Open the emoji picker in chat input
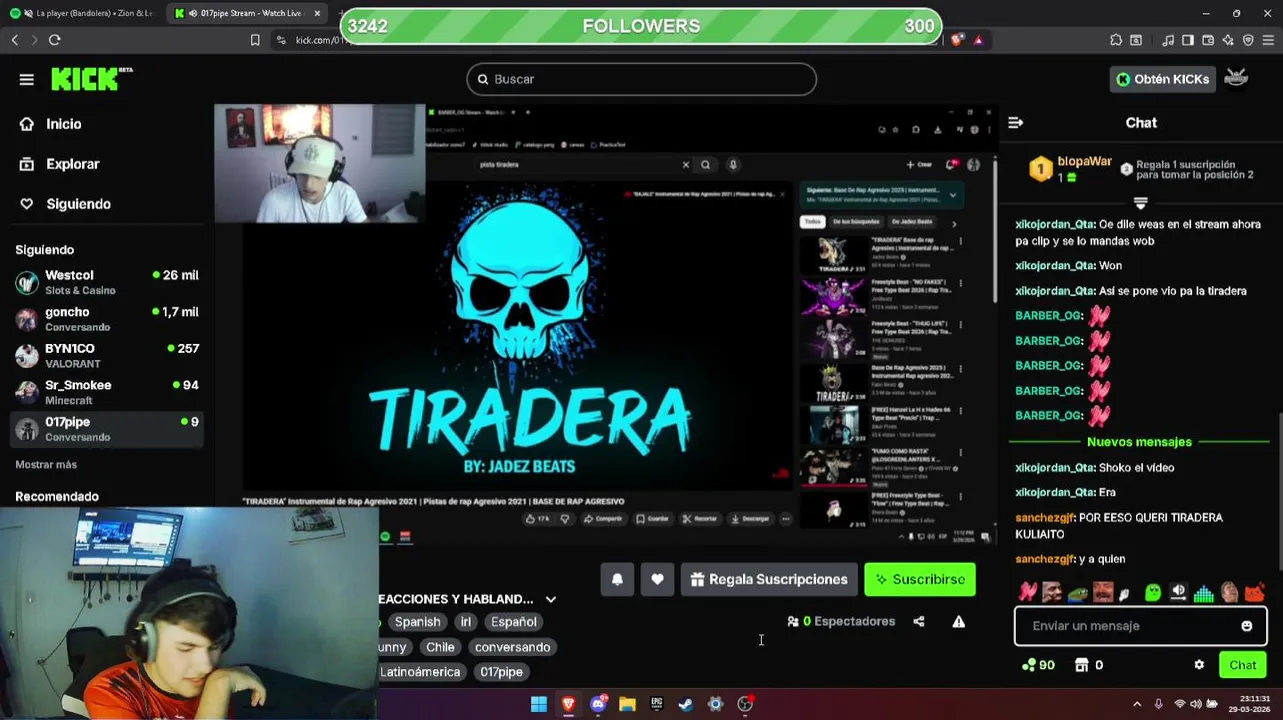The height and width of the screenshot is (720, 1283). [x=1247, y=626]
